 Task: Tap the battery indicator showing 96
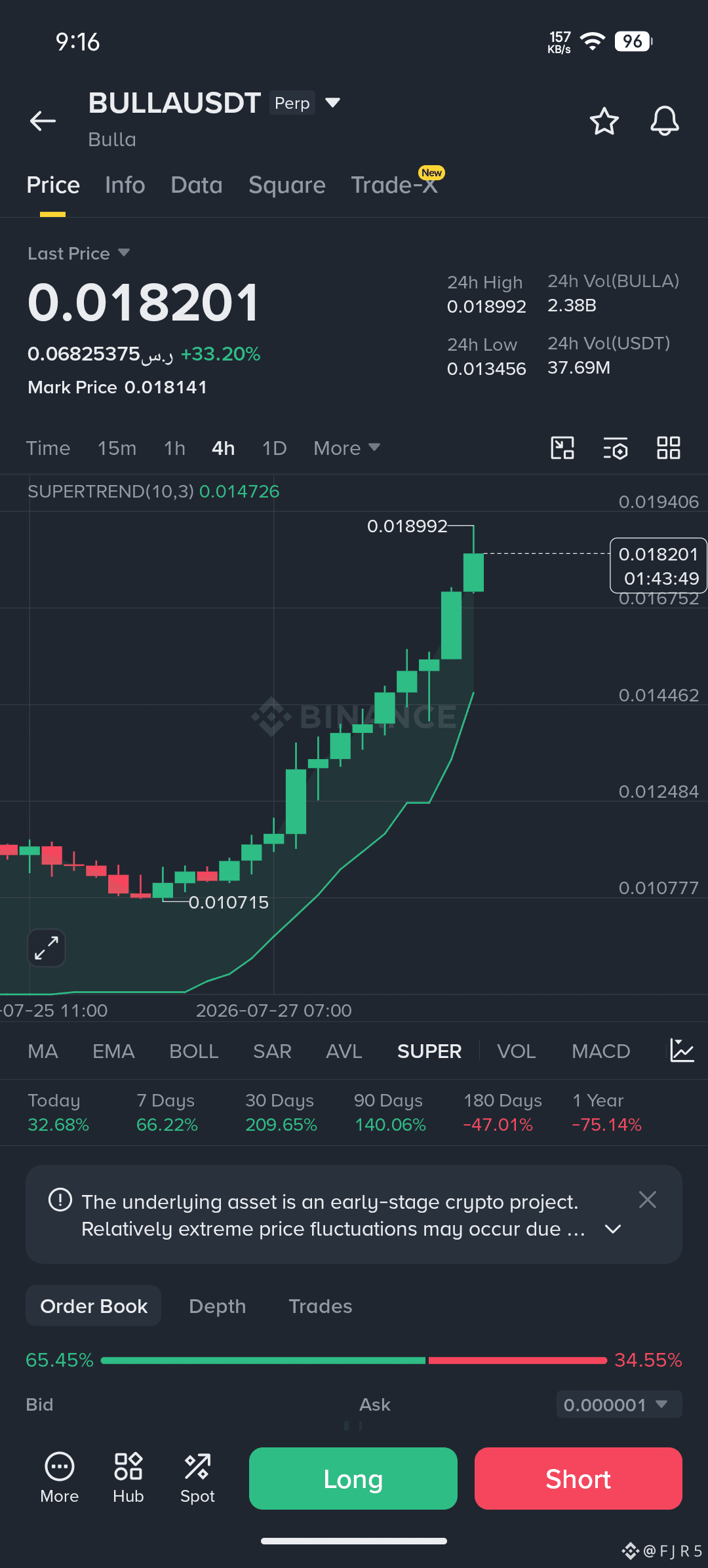[x=633, y=42]
